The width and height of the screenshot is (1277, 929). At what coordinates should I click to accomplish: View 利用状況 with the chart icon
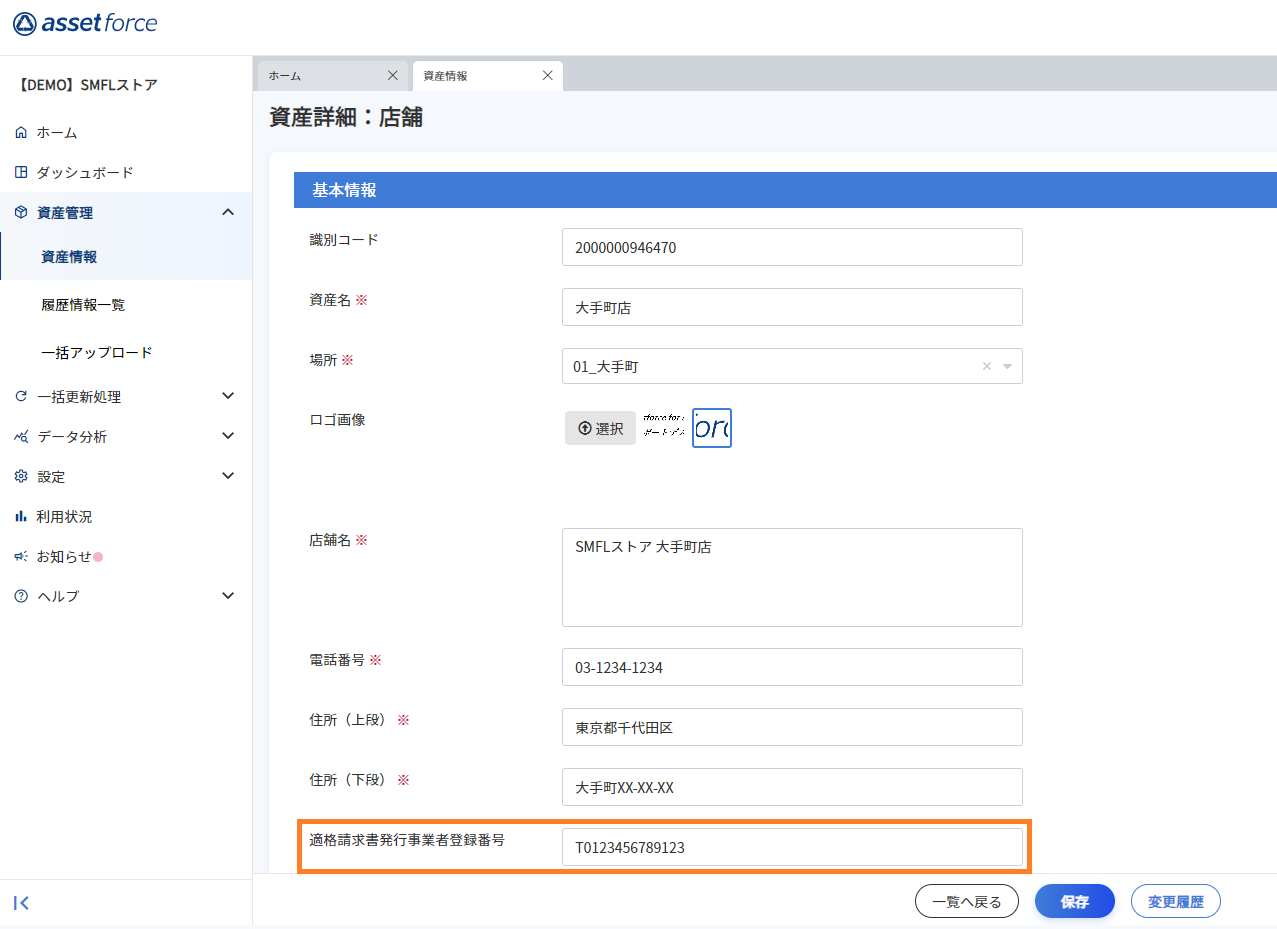(22, 516)
